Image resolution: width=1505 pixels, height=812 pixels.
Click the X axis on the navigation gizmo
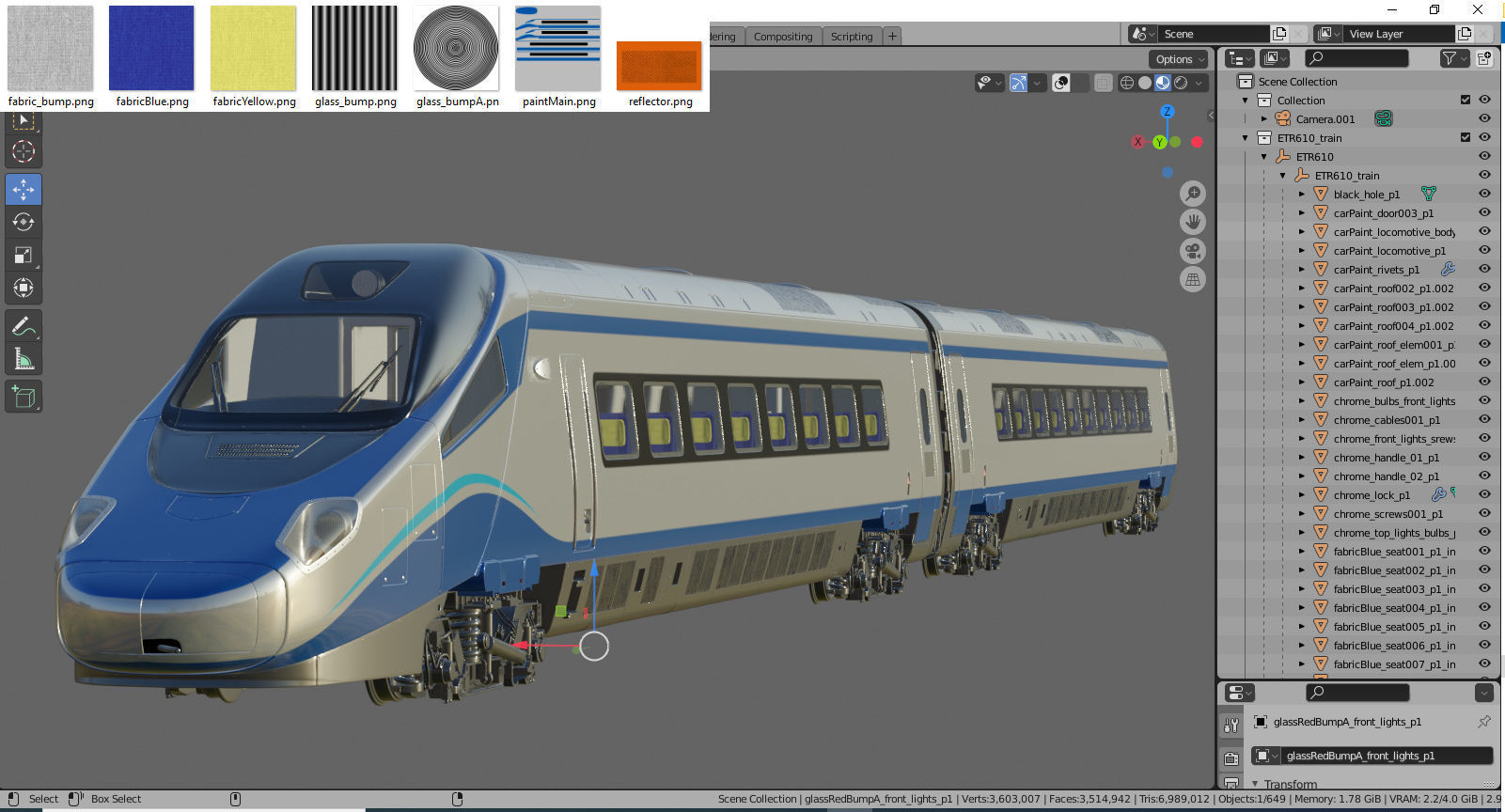coord(1137,142)
